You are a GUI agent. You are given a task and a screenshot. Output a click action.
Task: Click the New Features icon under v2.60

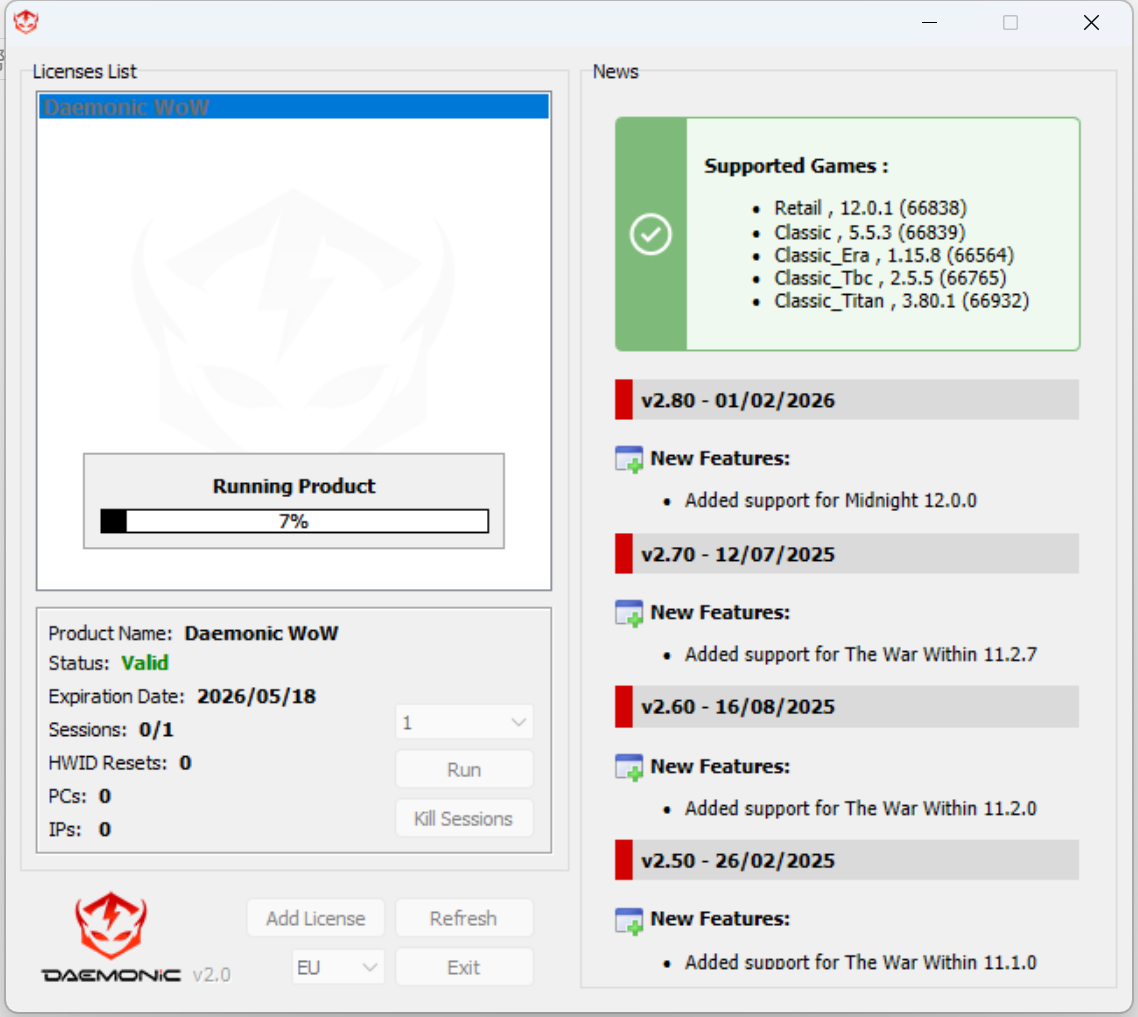[x=629, y=767]
